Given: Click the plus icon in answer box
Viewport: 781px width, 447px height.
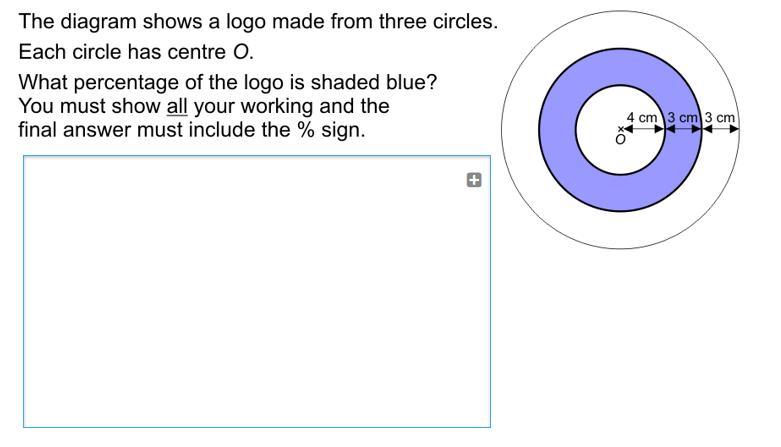Looking at the screenshot, I should tap(474, 180).
